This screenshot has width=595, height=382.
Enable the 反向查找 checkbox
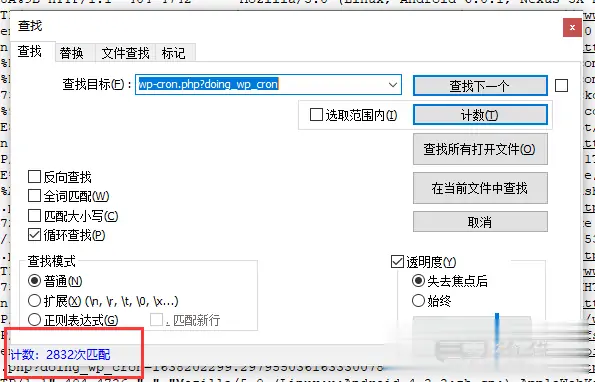35,177
